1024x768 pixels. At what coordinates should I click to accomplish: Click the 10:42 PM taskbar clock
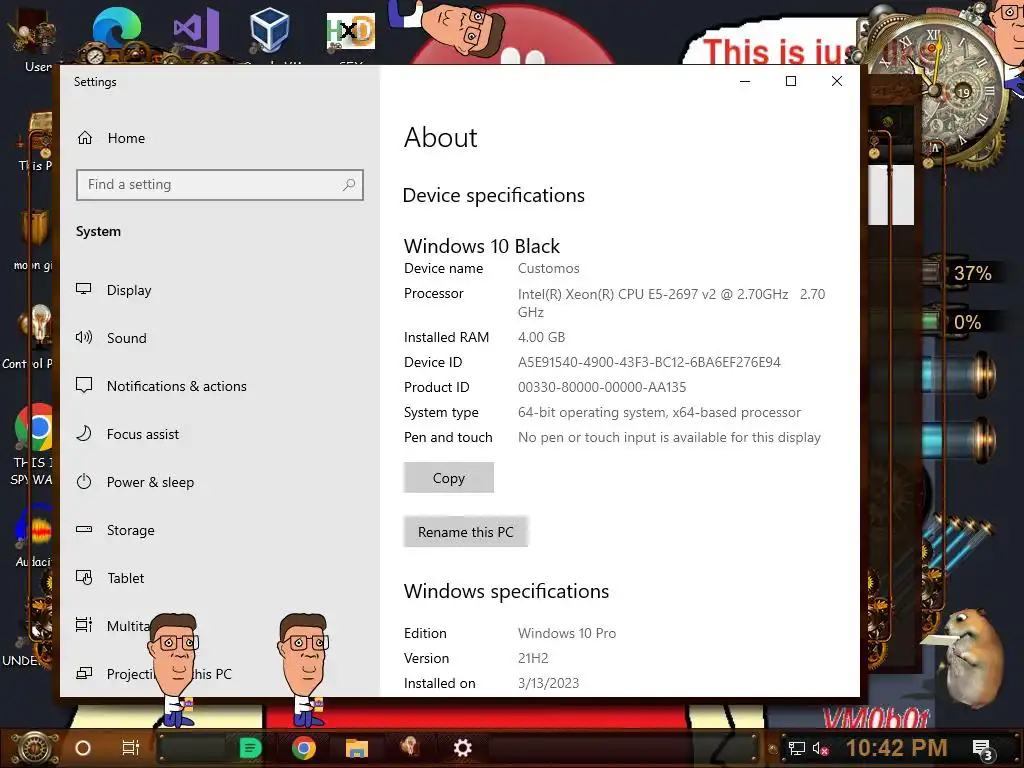pos(897,748)
